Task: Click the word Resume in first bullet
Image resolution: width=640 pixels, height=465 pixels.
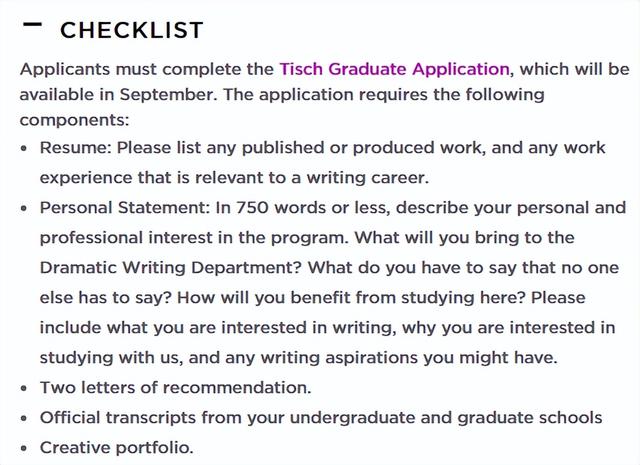Action: (73, 148)
